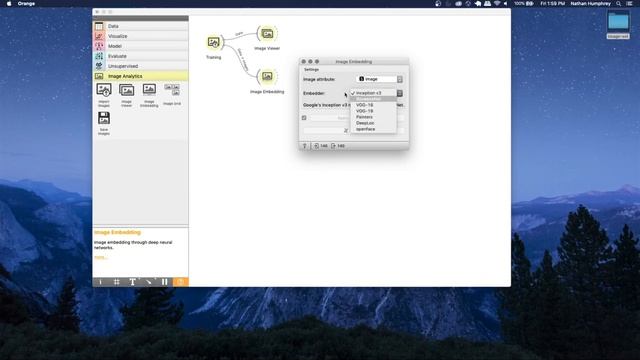This screenshot has height=360, width=640.
Task: Click the Training node on the canvas
Action: [213, 42]
